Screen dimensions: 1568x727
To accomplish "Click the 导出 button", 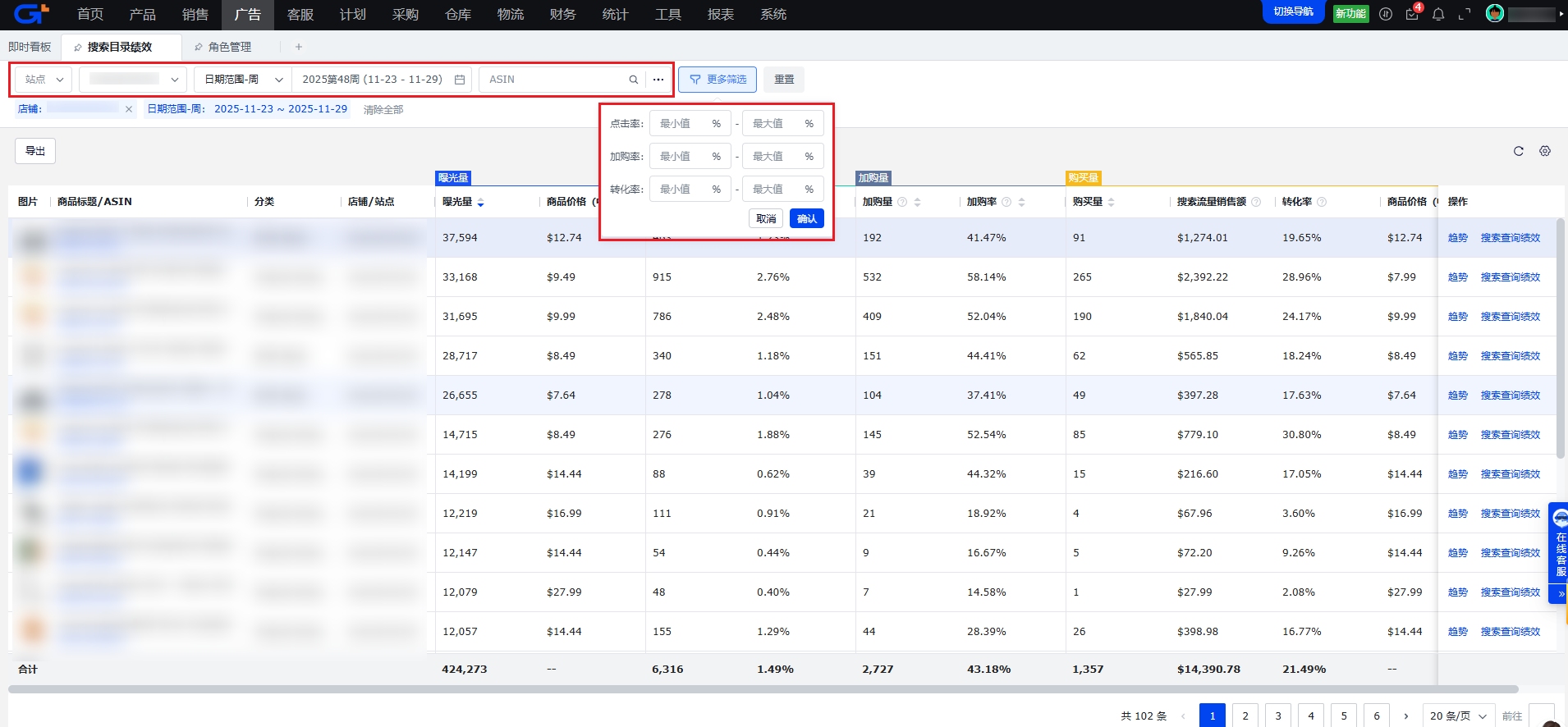I will coord(35,151).
